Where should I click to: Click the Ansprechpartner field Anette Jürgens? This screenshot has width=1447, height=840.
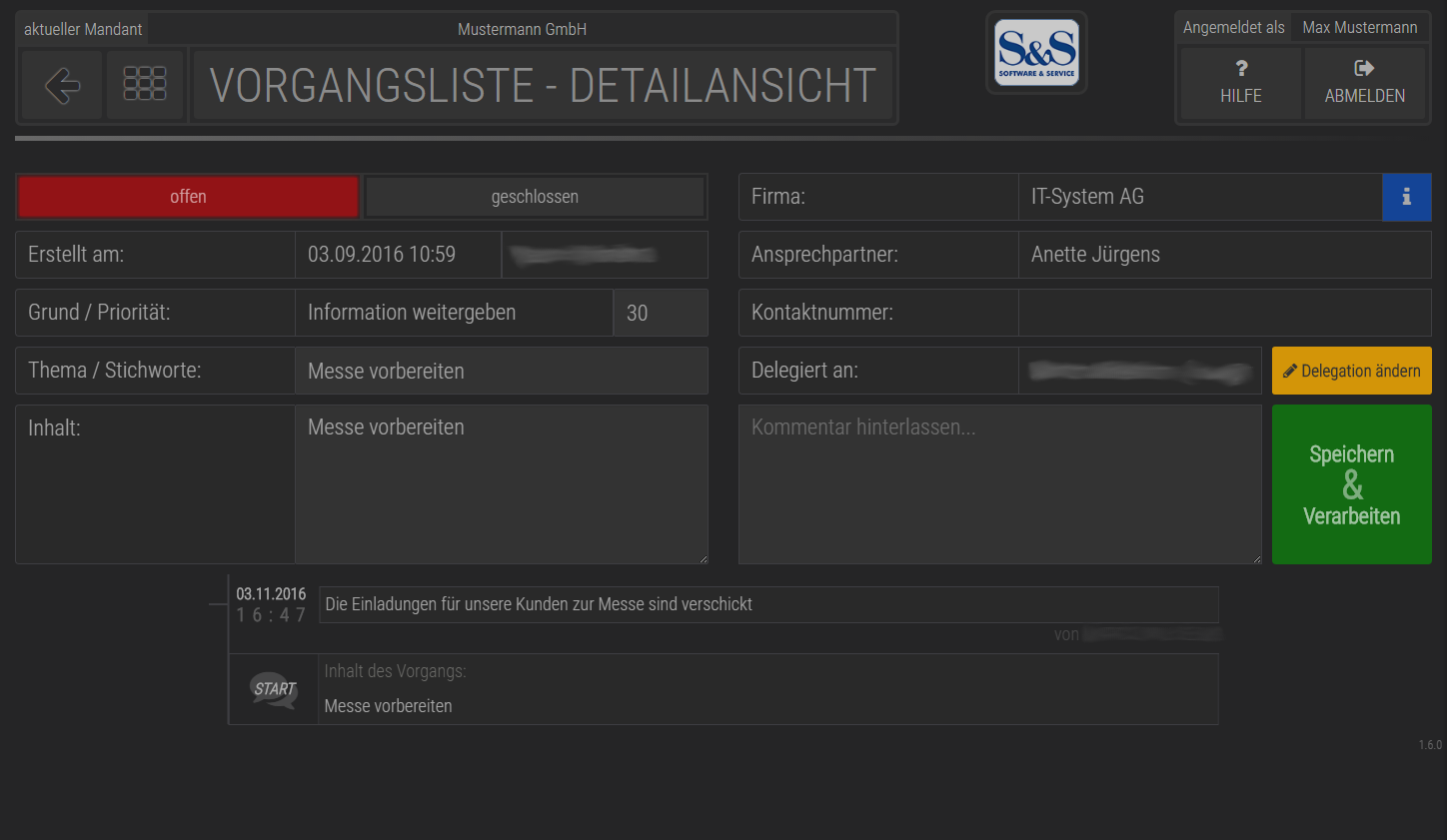(x=1225, y=255)
